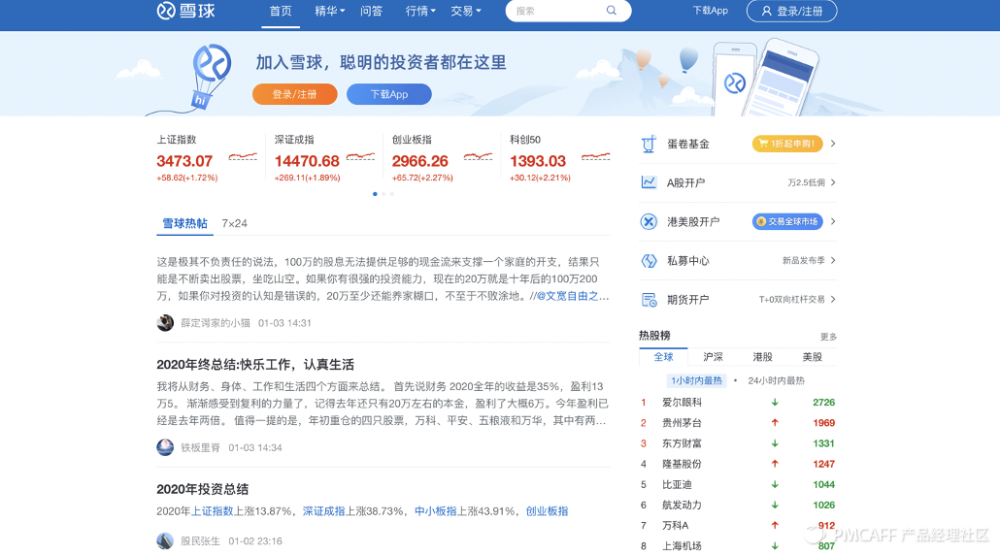1000x555 pixels.
Task: Open the 交易 dropdown menu
Action: [x=466, y=11]
